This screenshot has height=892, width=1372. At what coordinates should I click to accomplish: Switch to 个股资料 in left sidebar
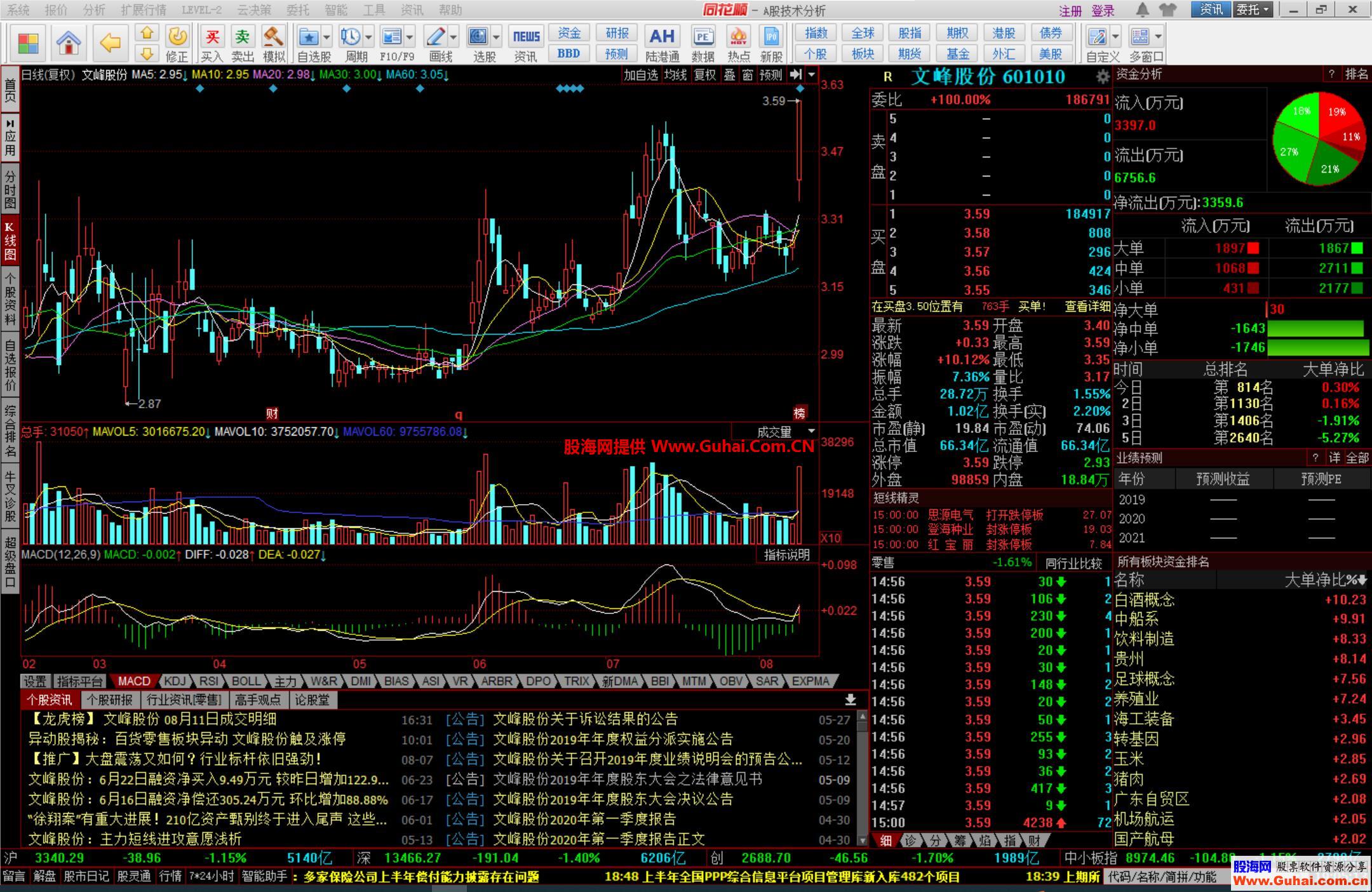pos(10,298)
